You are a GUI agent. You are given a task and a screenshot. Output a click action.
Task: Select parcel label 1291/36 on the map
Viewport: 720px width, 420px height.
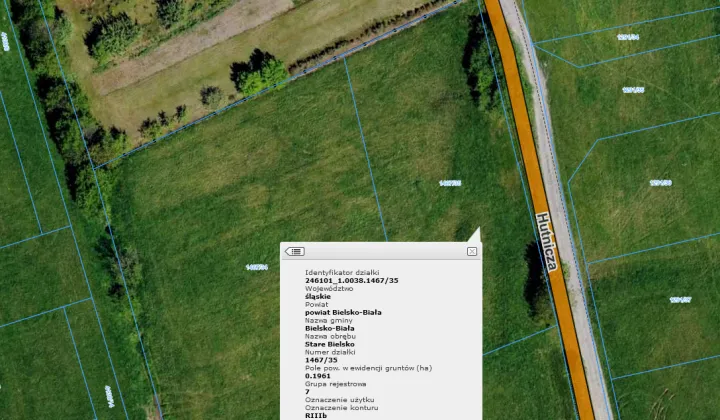pos(661,183)
